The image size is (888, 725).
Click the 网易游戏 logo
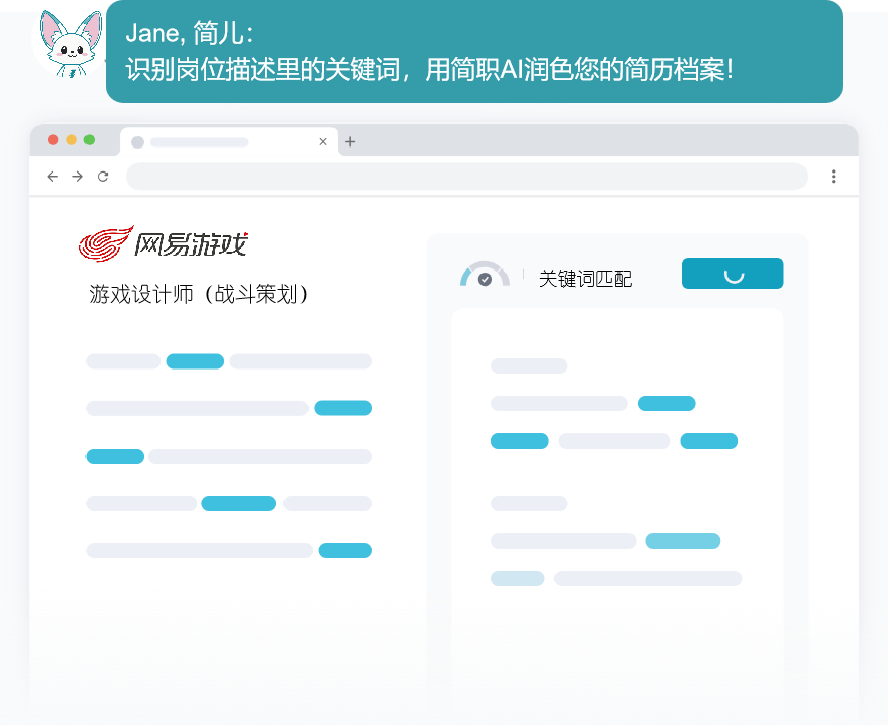coord(163,243)
